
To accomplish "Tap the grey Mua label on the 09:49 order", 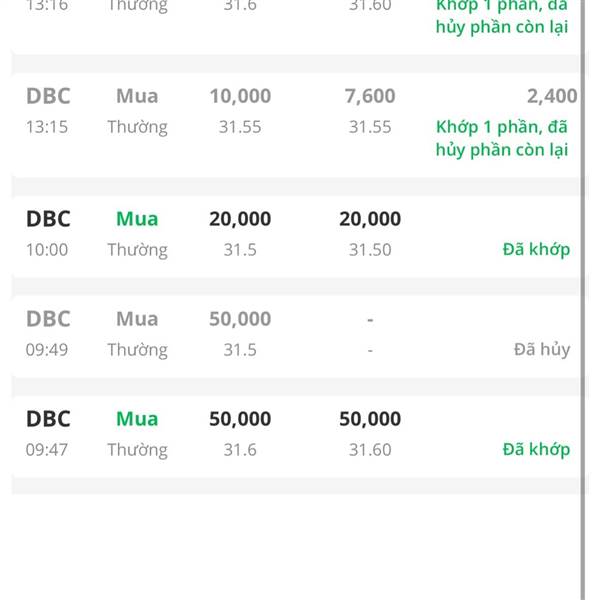I will point(137,319).
